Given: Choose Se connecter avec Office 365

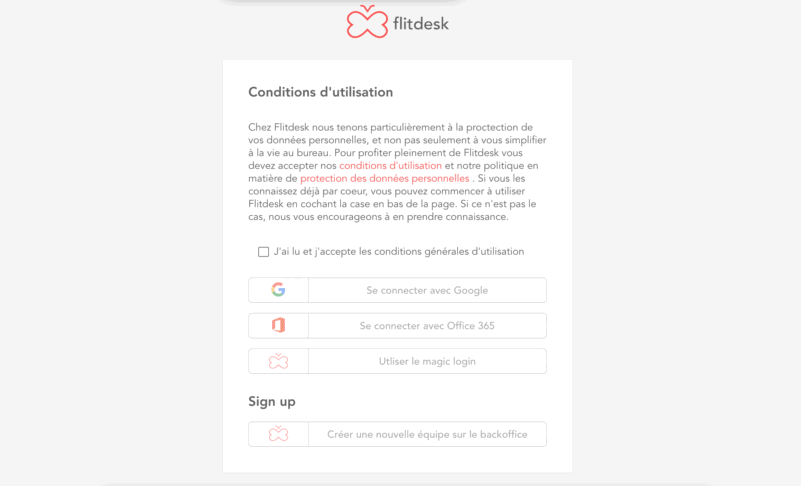Looking at the screenshot, I should (x=397, y=326).
